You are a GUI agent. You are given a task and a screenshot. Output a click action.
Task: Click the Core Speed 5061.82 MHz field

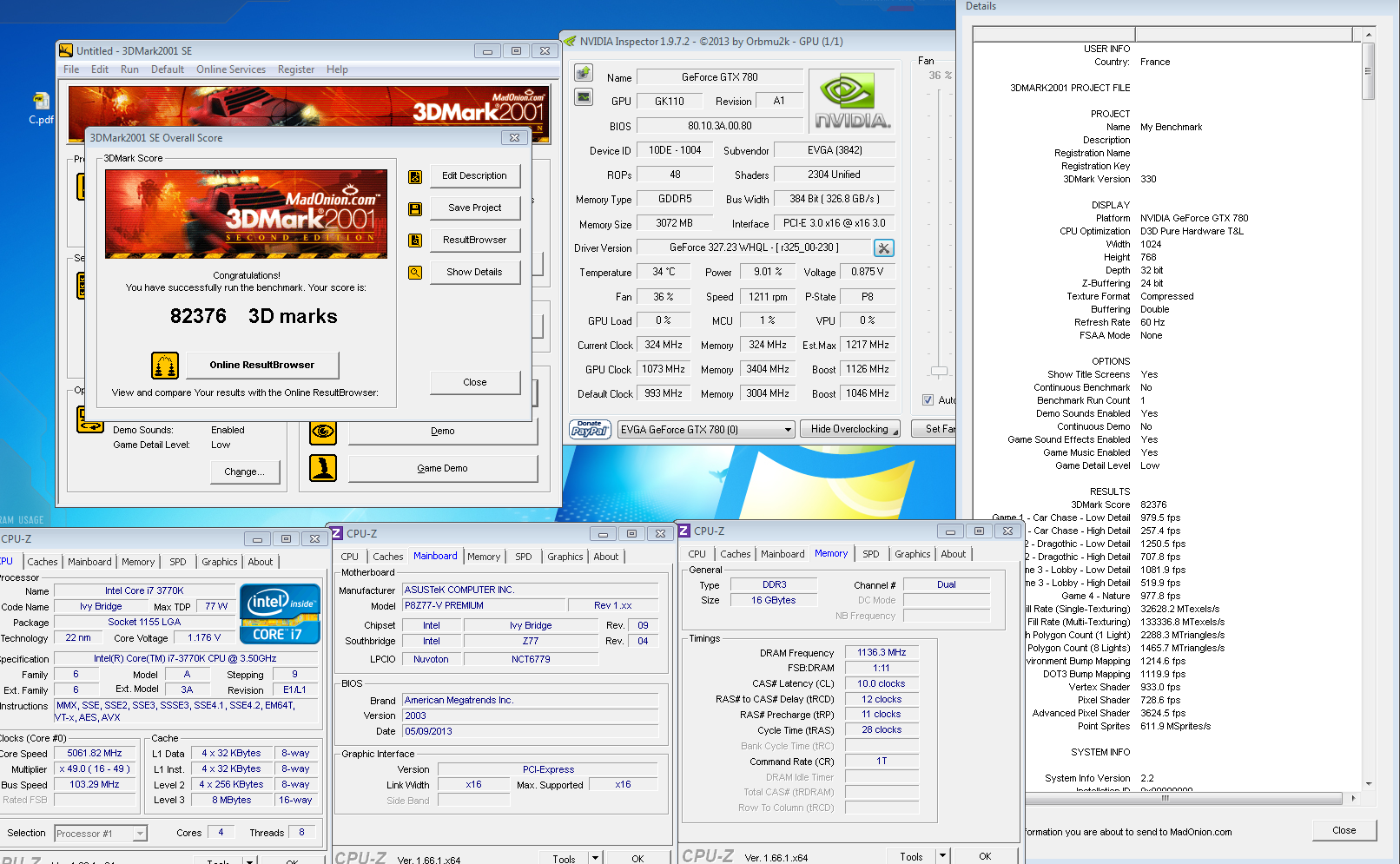tap(95, 754)
